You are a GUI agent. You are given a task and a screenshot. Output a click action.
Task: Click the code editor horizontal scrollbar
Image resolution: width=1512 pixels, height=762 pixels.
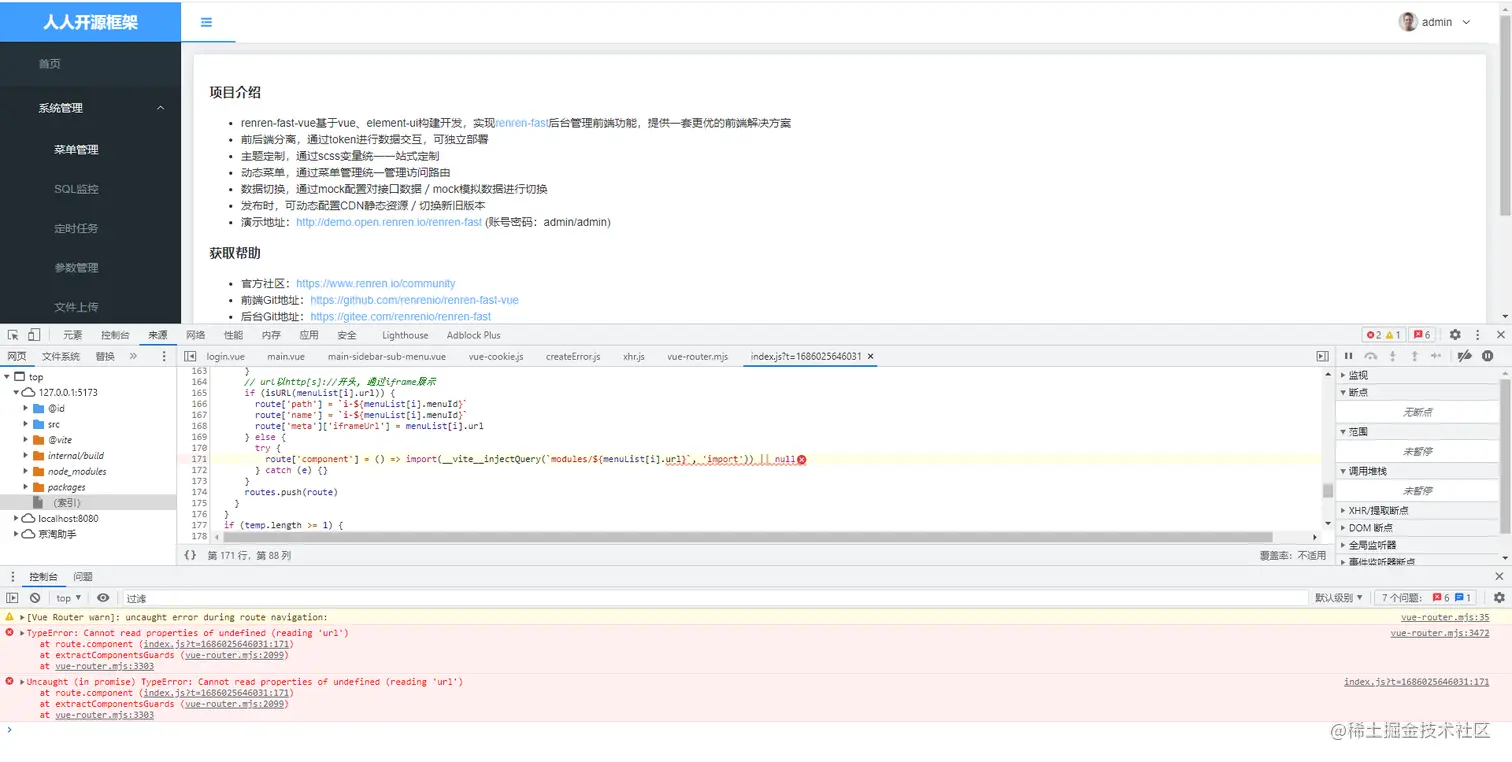(x=746, y=537)
